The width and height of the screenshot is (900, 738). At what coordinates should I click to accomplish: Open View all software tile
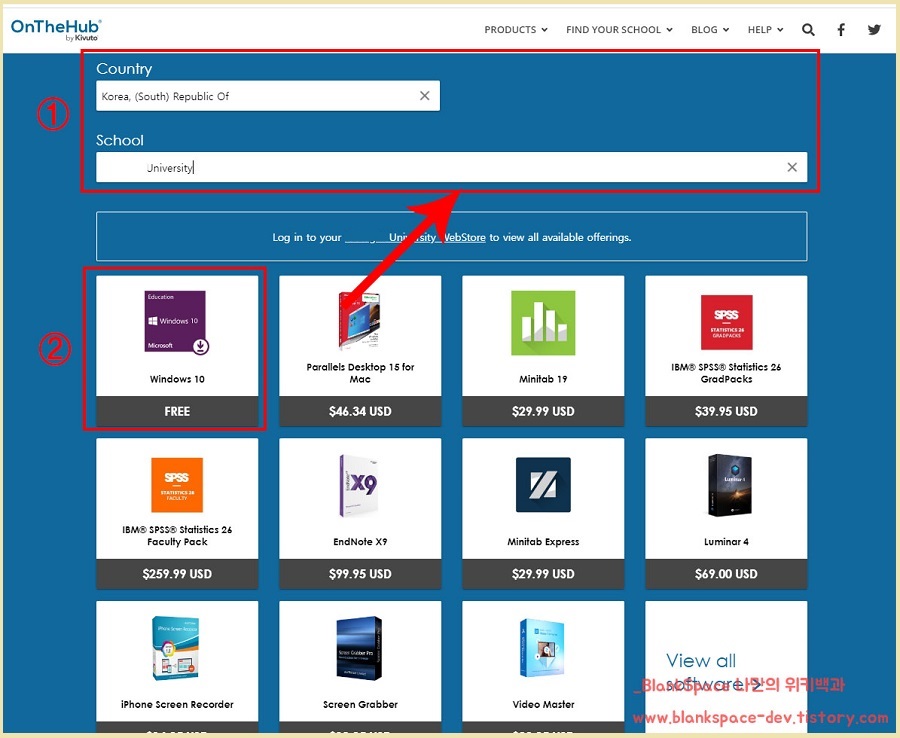(726, 667)
